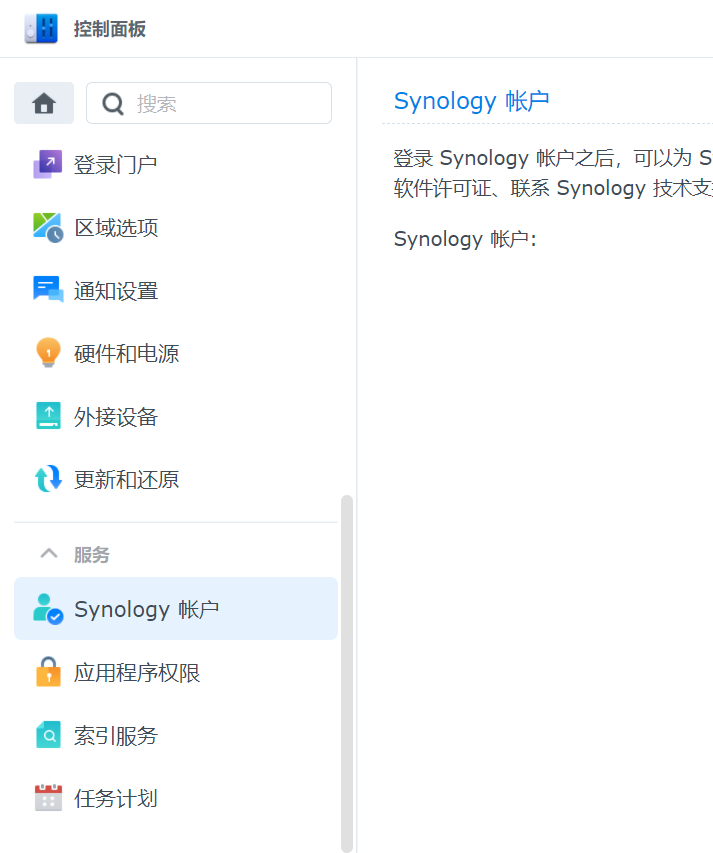Click the 'Synology 帐户:' field label
The image size is (713, 853).
(x=465, y=239)
